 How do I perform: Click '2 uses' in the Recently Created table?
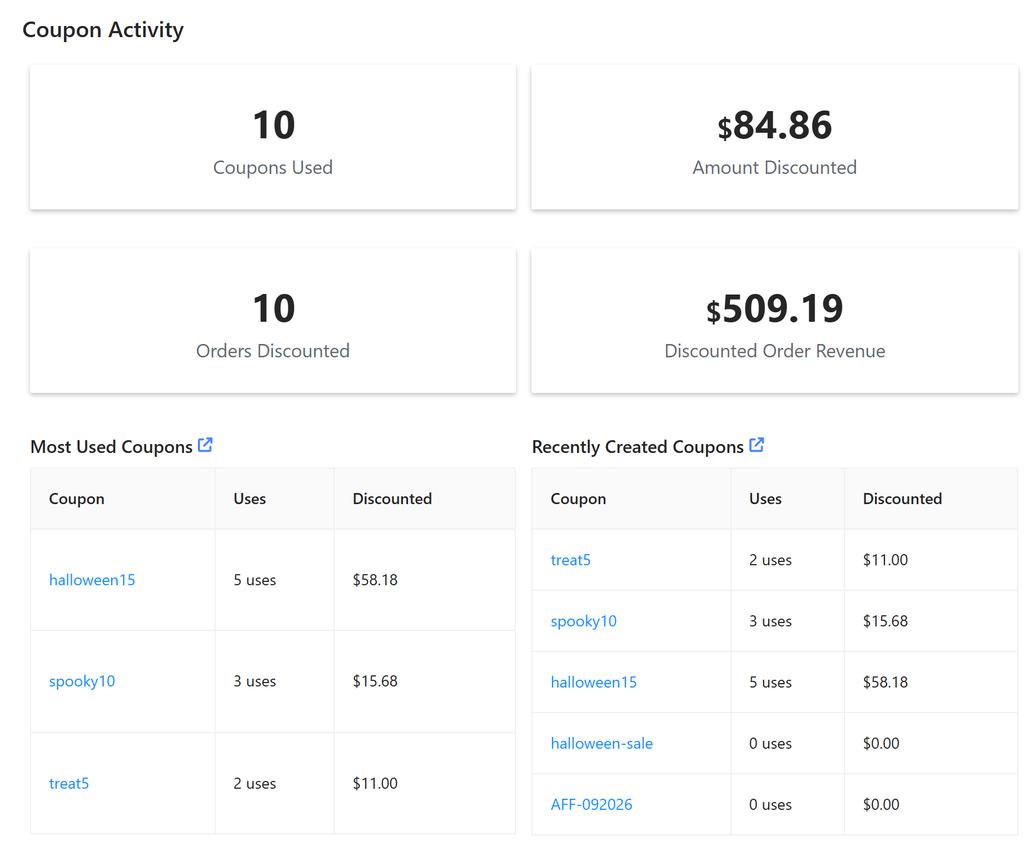point(771,560)
